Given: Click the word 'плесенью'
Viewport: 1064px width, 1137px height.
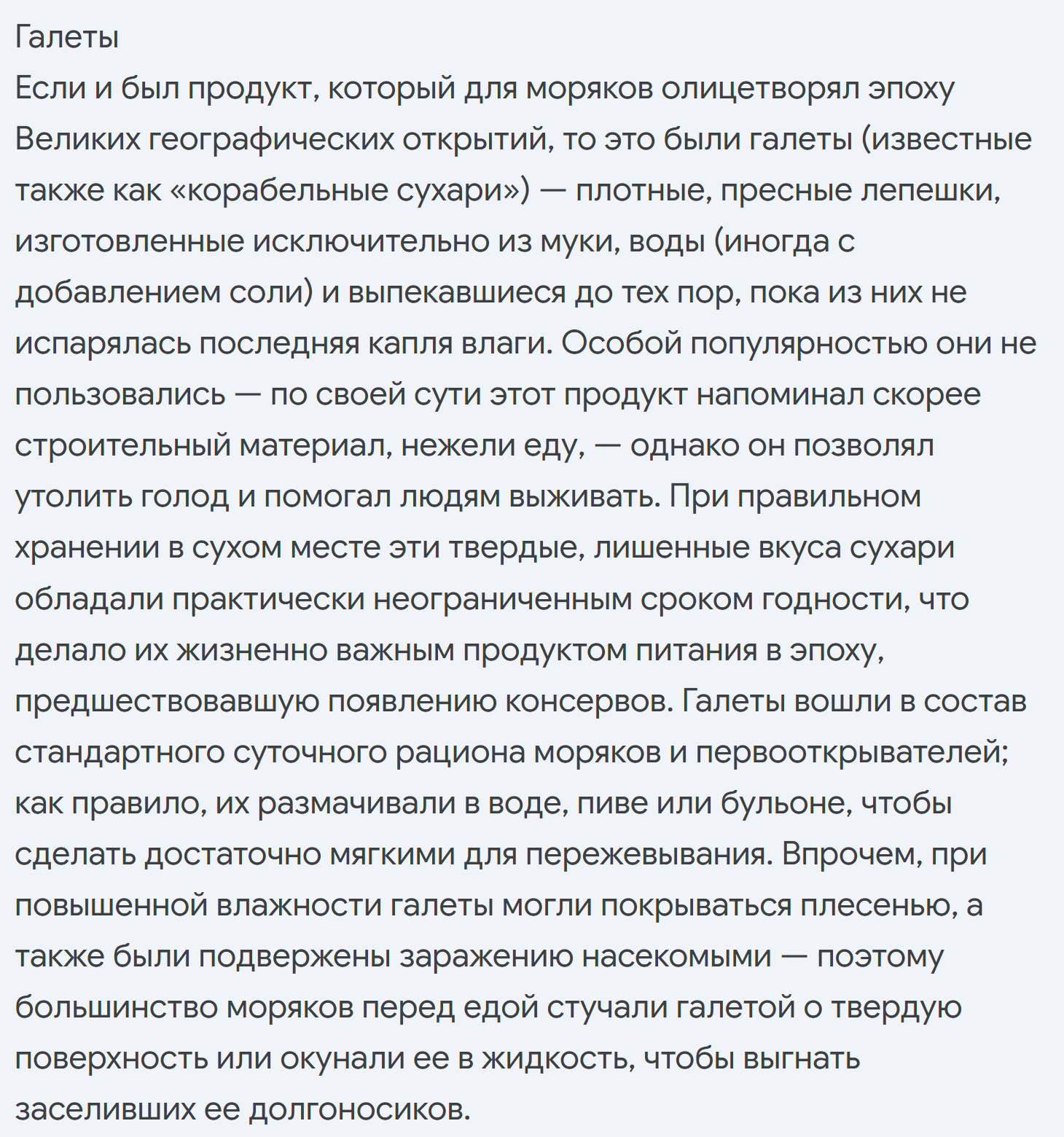Looking at the screenshot, I should click(878, 905).
